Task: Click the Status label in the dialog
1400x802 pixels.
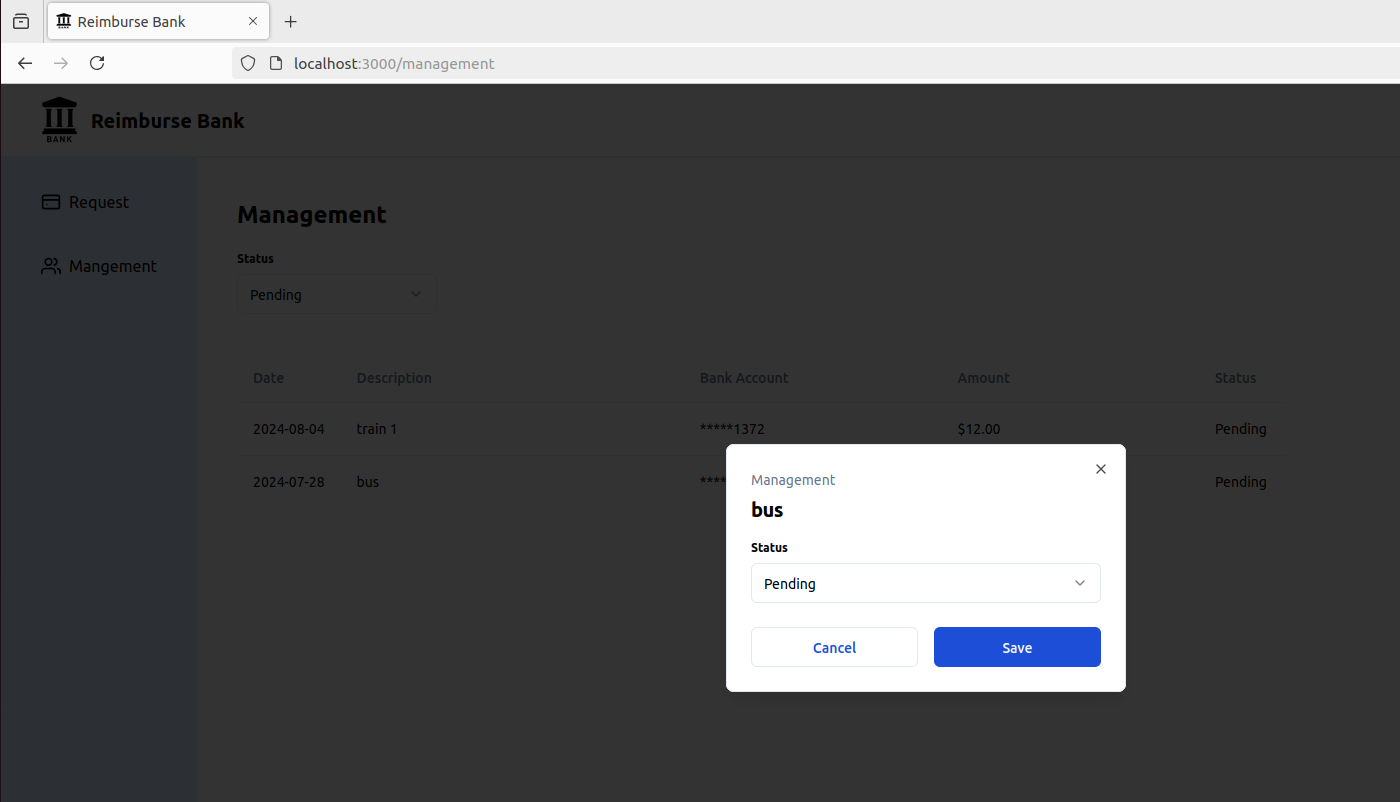Action: tap(769, 548)
